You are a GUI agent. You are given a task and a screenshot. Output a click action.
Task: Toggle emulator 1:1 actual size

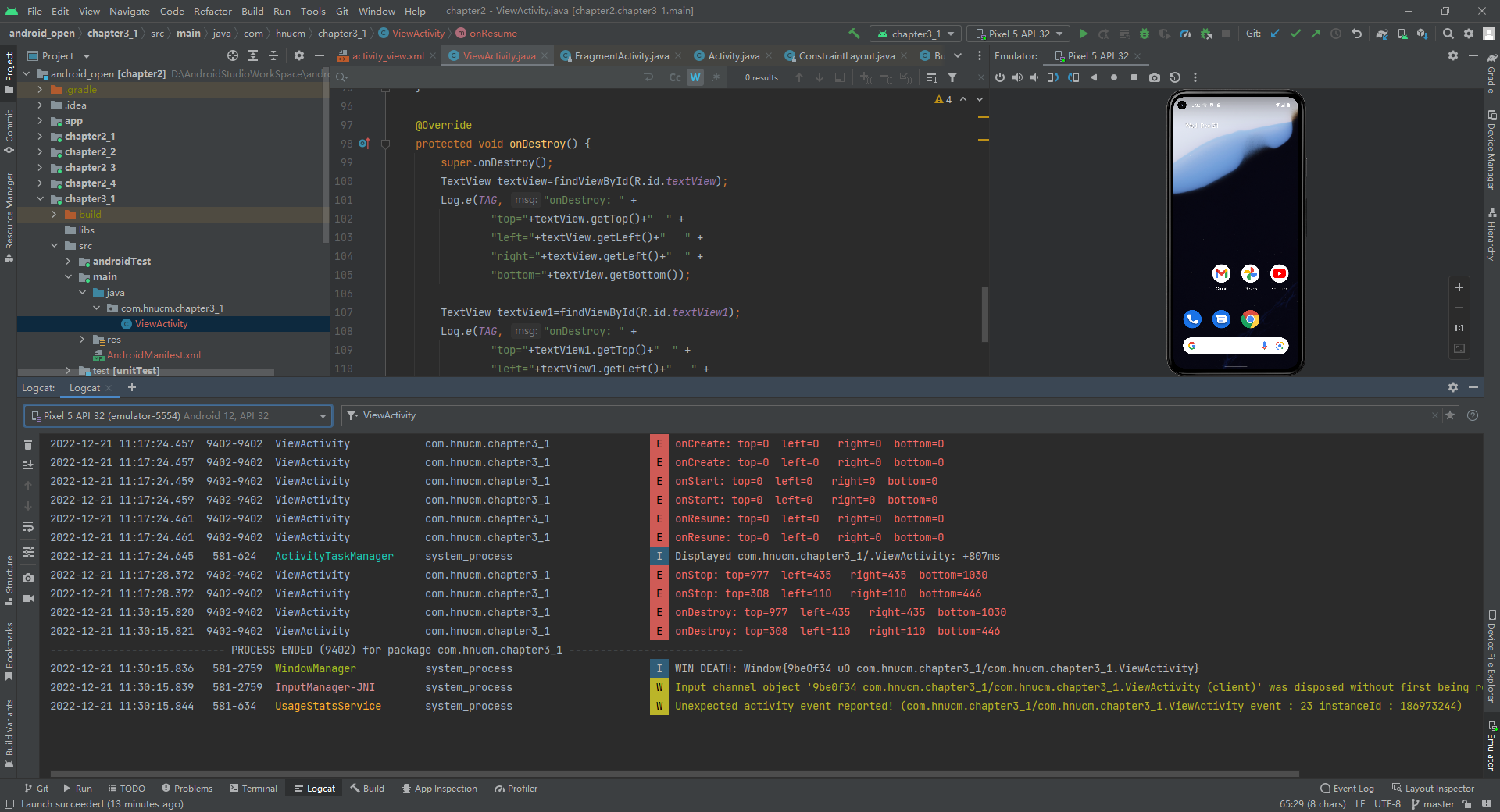pos(1459,328)
